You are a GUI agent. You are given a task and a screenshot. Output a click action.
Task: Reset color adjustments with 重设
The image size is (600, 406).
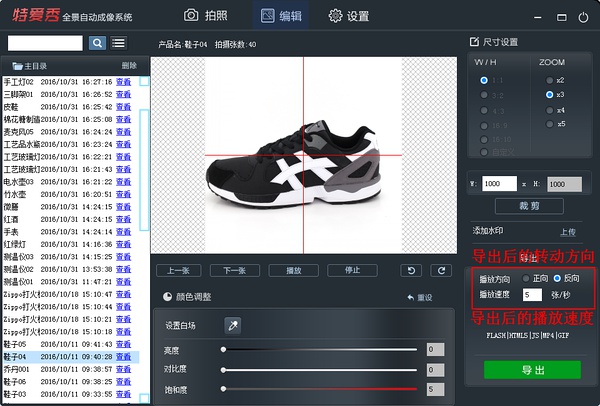click(x=420, y=297)
